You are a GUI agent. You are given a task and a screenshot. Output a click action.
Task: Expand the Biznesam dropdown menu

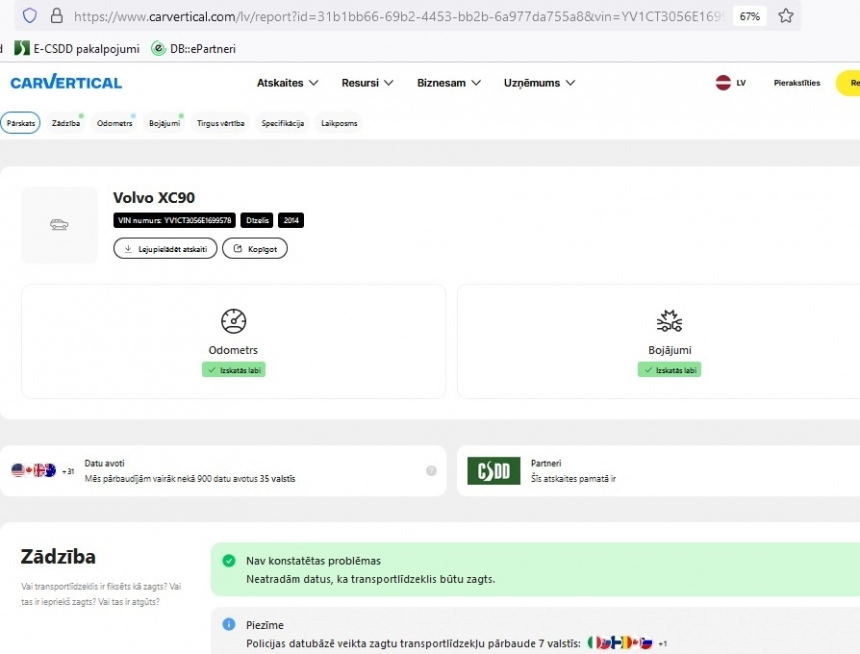(x=449, y=83)
